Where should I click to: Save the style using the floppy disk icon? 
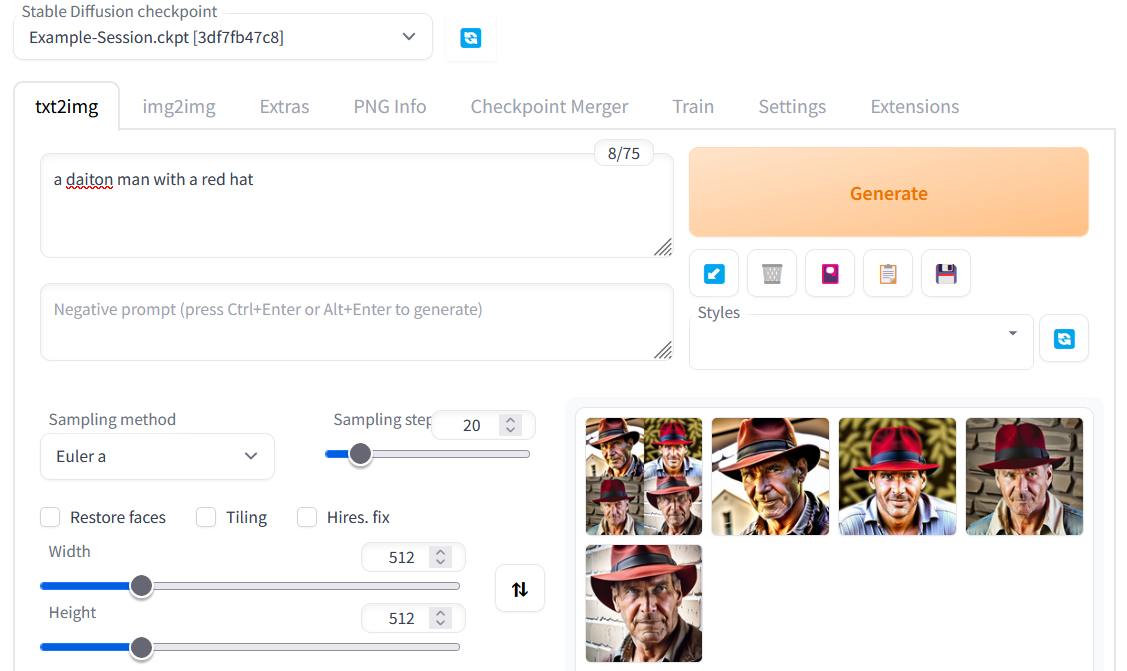pyautogui.click(x=946, y=273)
